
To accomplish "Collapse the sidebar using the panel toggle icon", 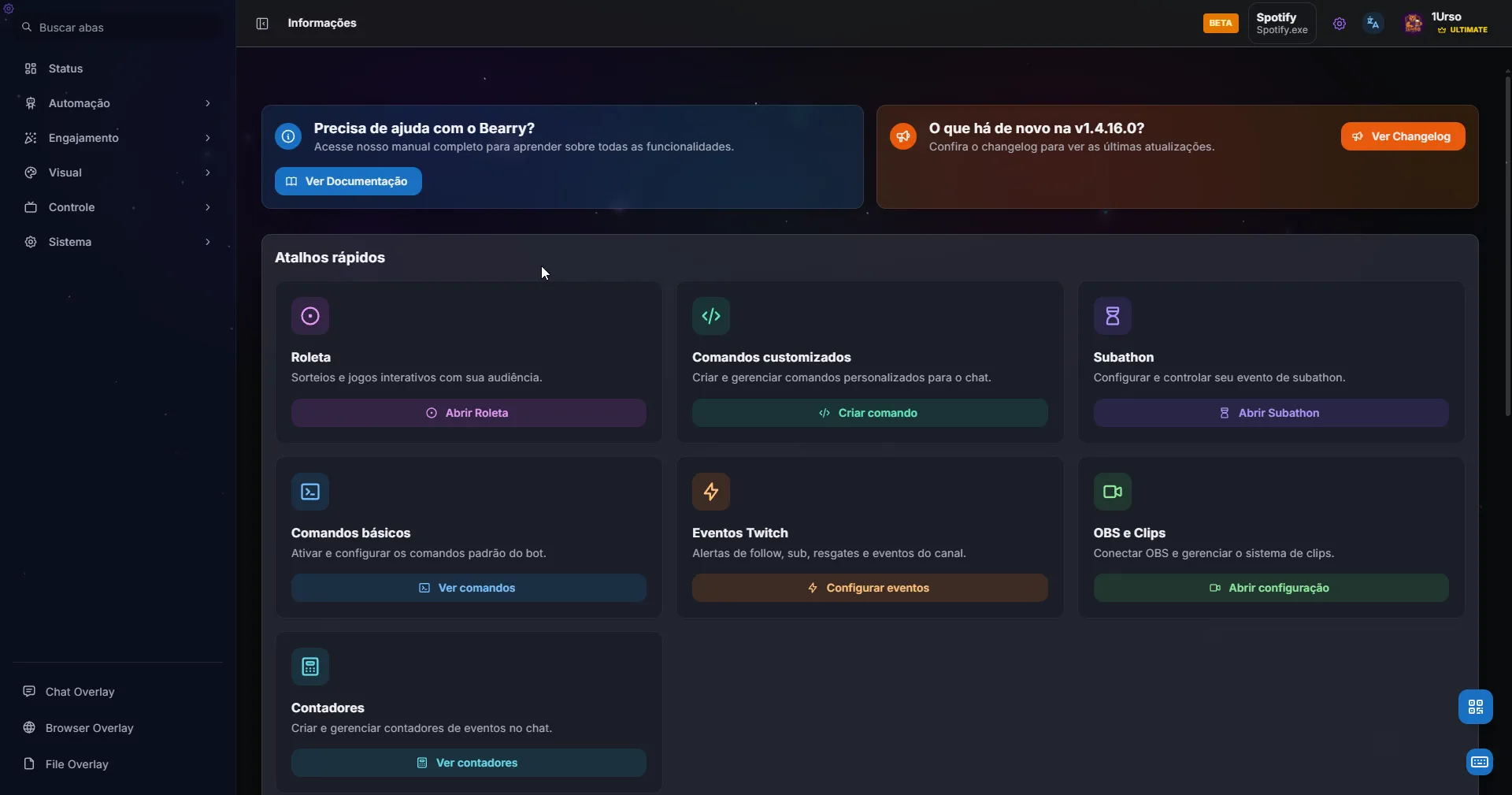I will pos(262,24).
